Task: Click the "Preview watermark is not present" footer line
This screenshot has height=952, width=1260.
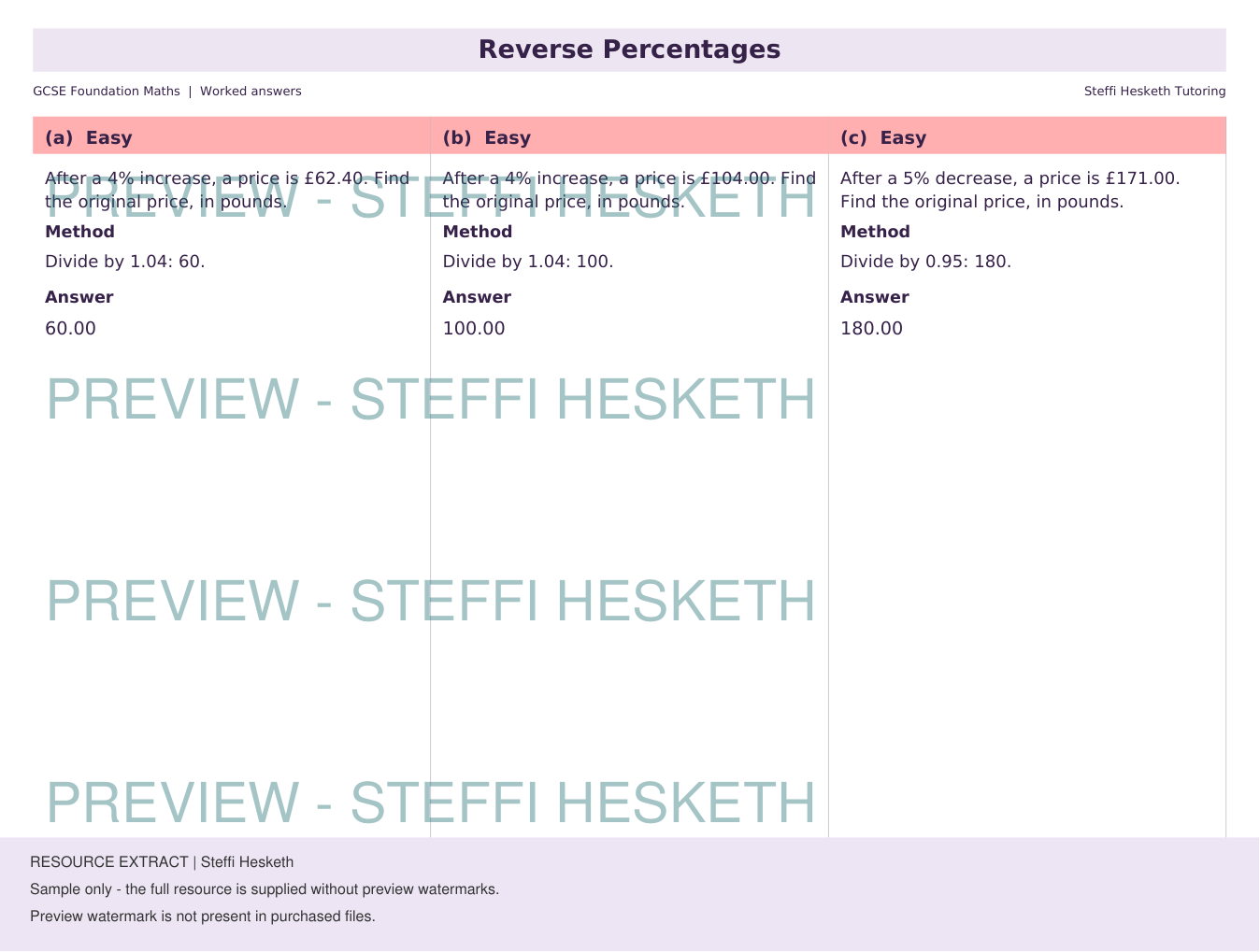Action: click(203, 916)
